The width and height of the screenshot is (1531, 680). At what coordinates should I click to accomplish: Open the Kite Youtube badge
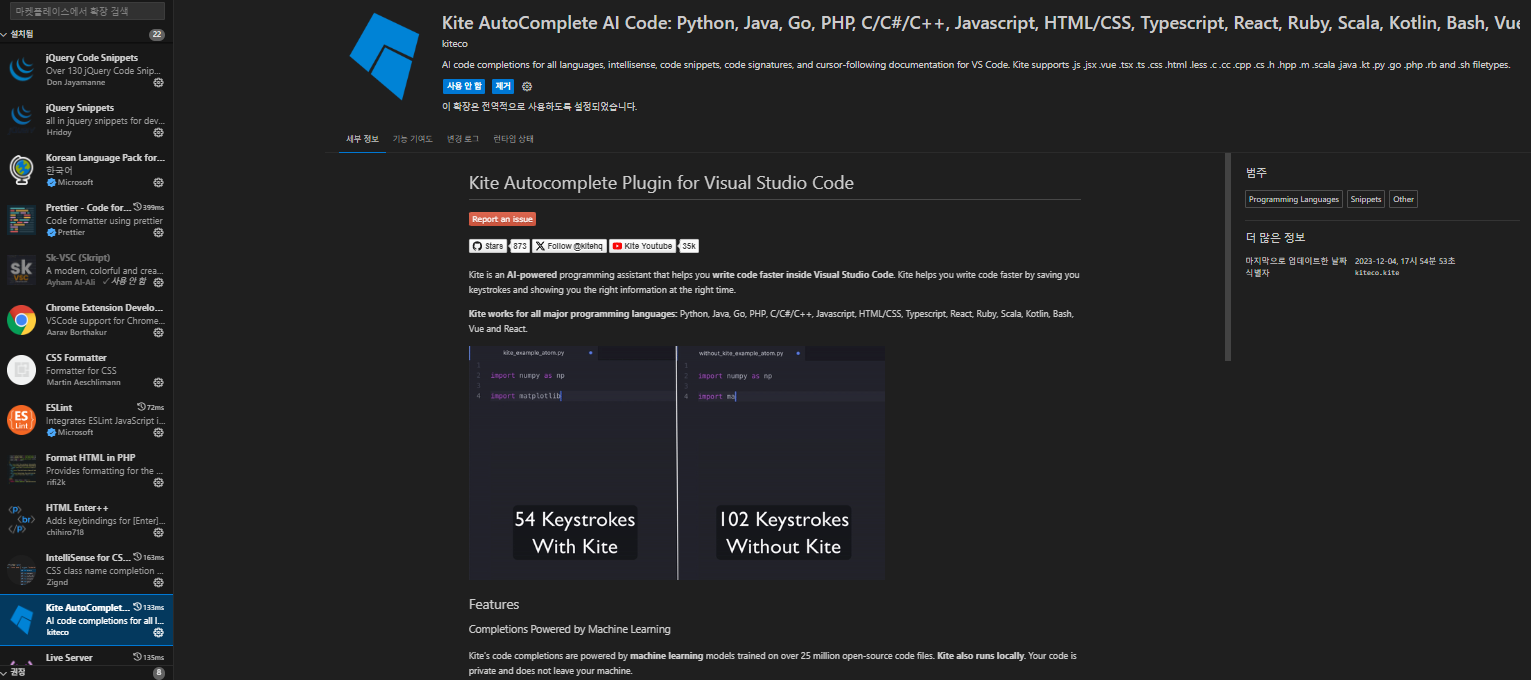[x=643, y=246]
